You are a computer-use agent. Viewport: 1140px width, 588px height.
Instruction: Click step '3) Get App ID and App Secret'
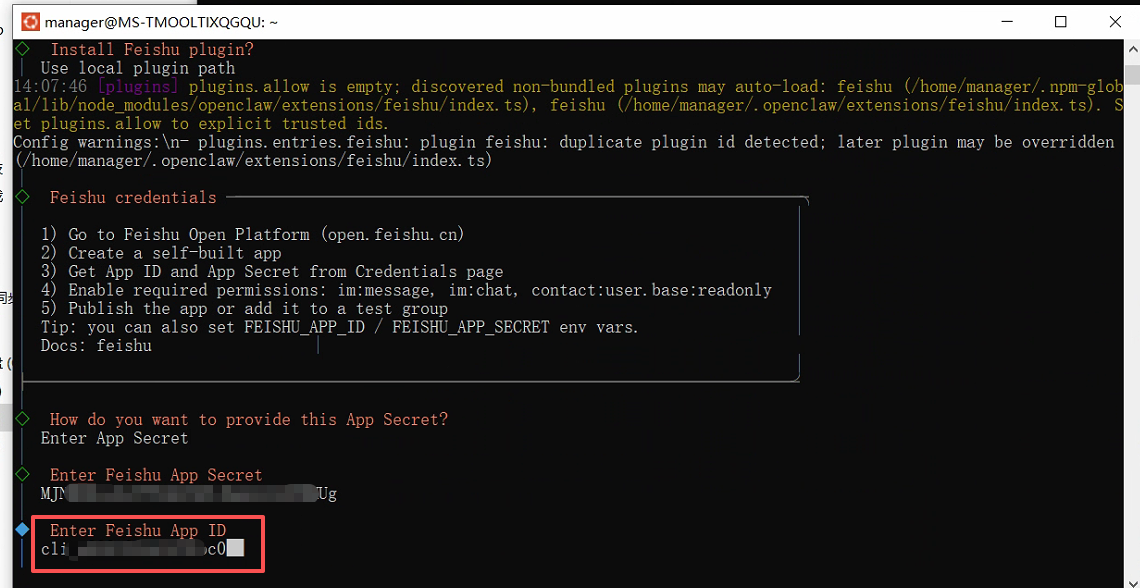(272, 272)
